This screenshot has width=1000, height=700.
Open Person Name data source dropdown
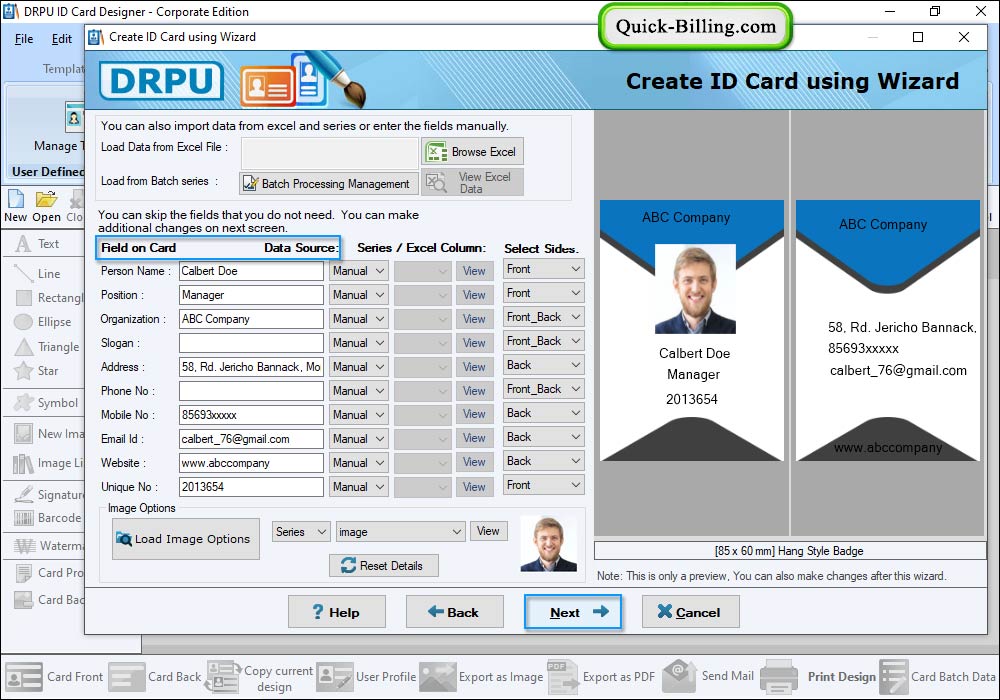click(x=358, y=271)
